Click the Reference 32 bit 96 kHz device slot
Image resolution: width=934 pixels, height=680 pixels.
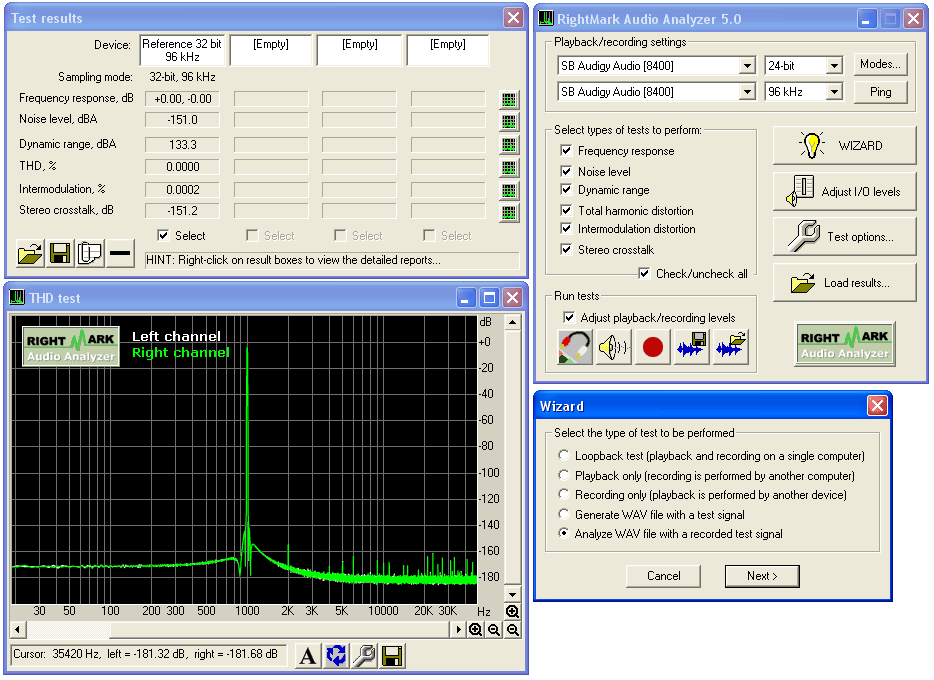(x=182, y=51)
